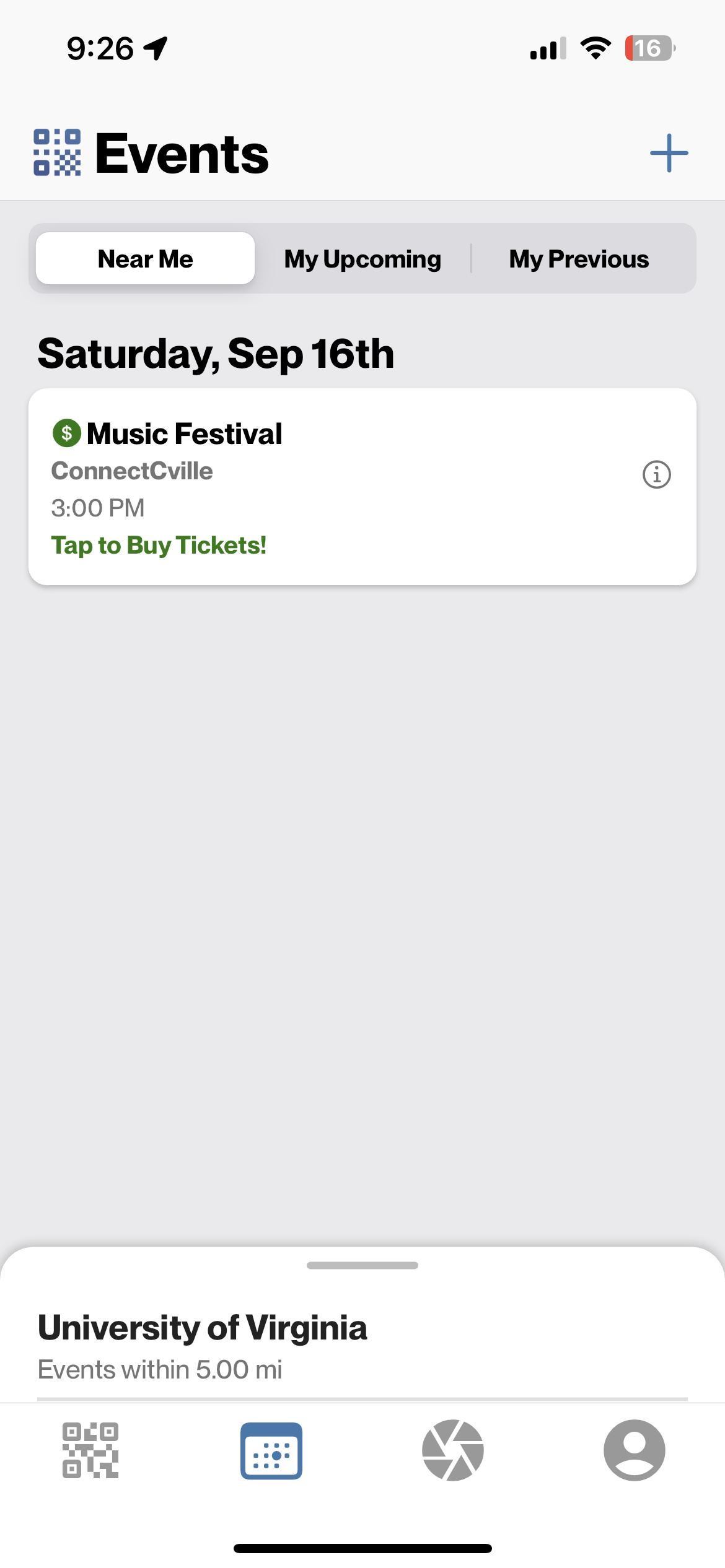Image resolution: width=725 pixels, height=1568 pixels.
Task: Open the QR code scanner tab
Action: tap(90, 1450)
